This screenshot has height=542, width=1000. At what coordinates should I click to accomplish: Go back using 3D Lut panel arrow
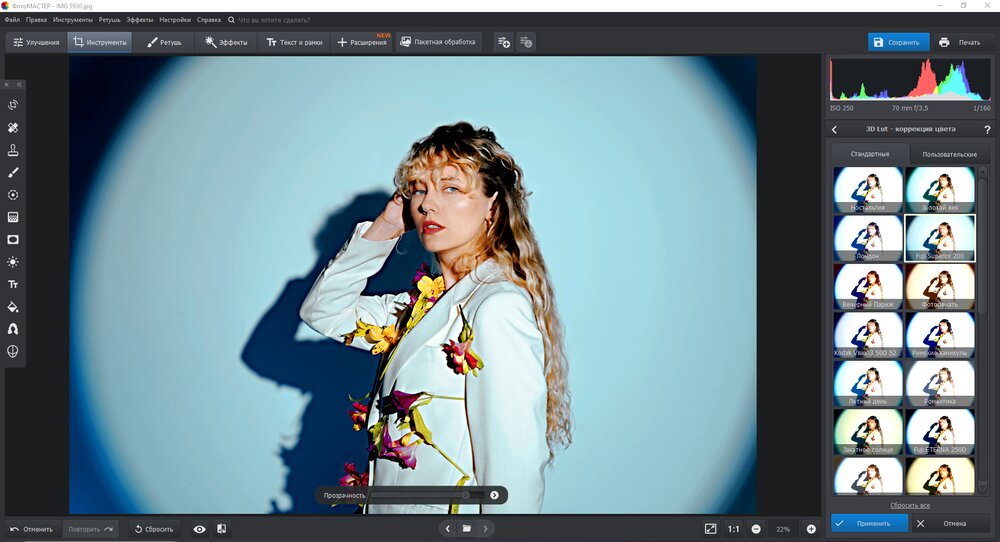(x=835, y=129)
